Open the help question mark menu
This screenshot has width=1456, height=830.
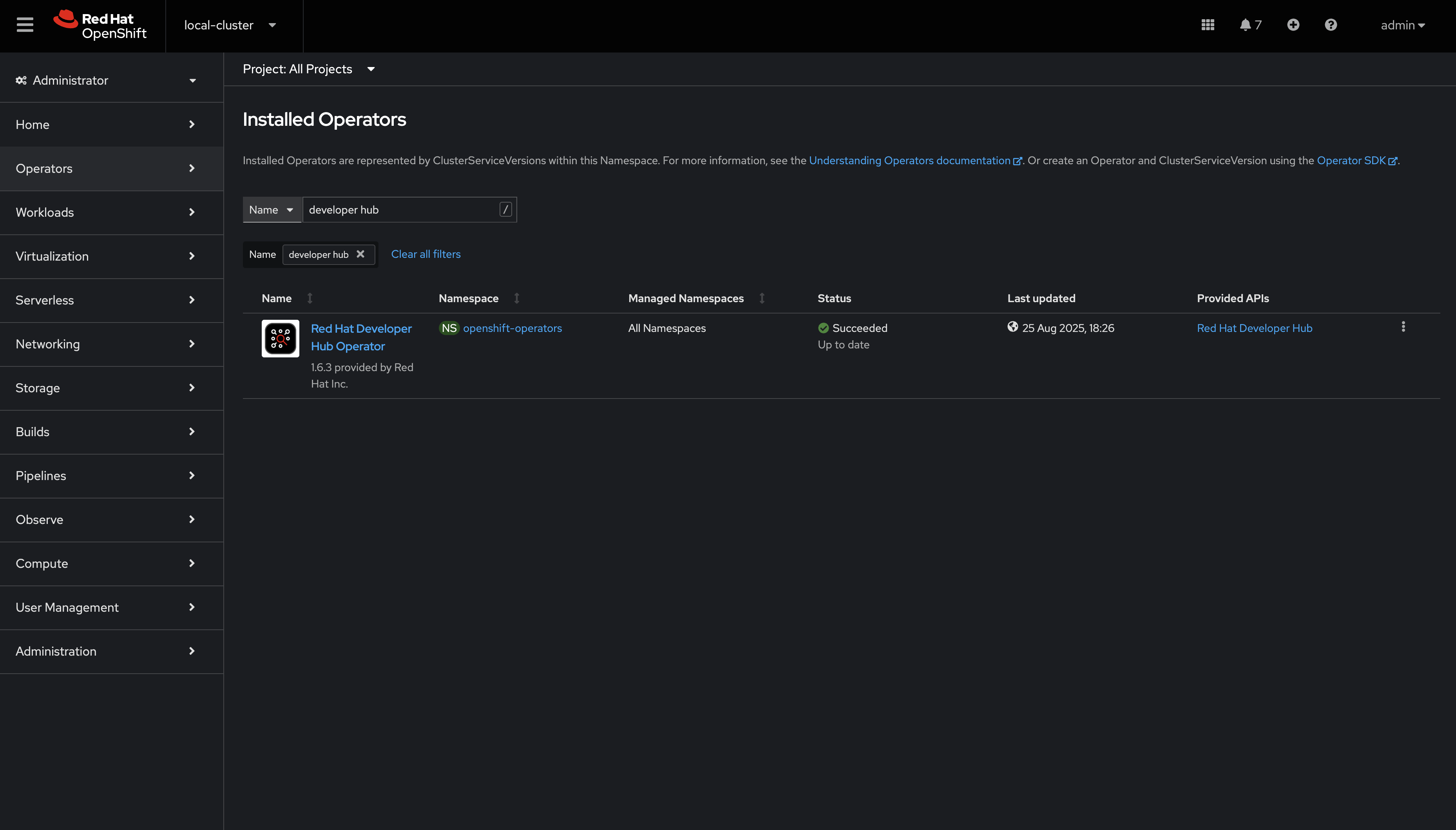[1331, 25]
